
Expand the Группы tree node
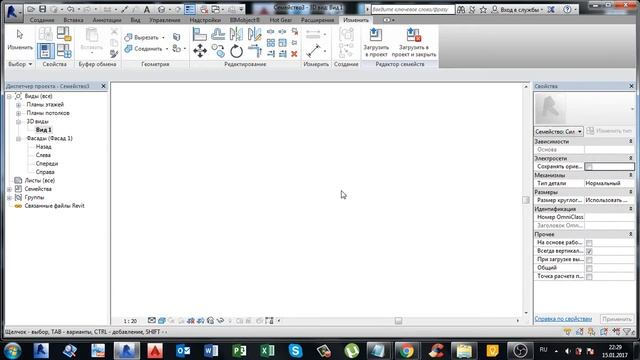pos(9,198)
